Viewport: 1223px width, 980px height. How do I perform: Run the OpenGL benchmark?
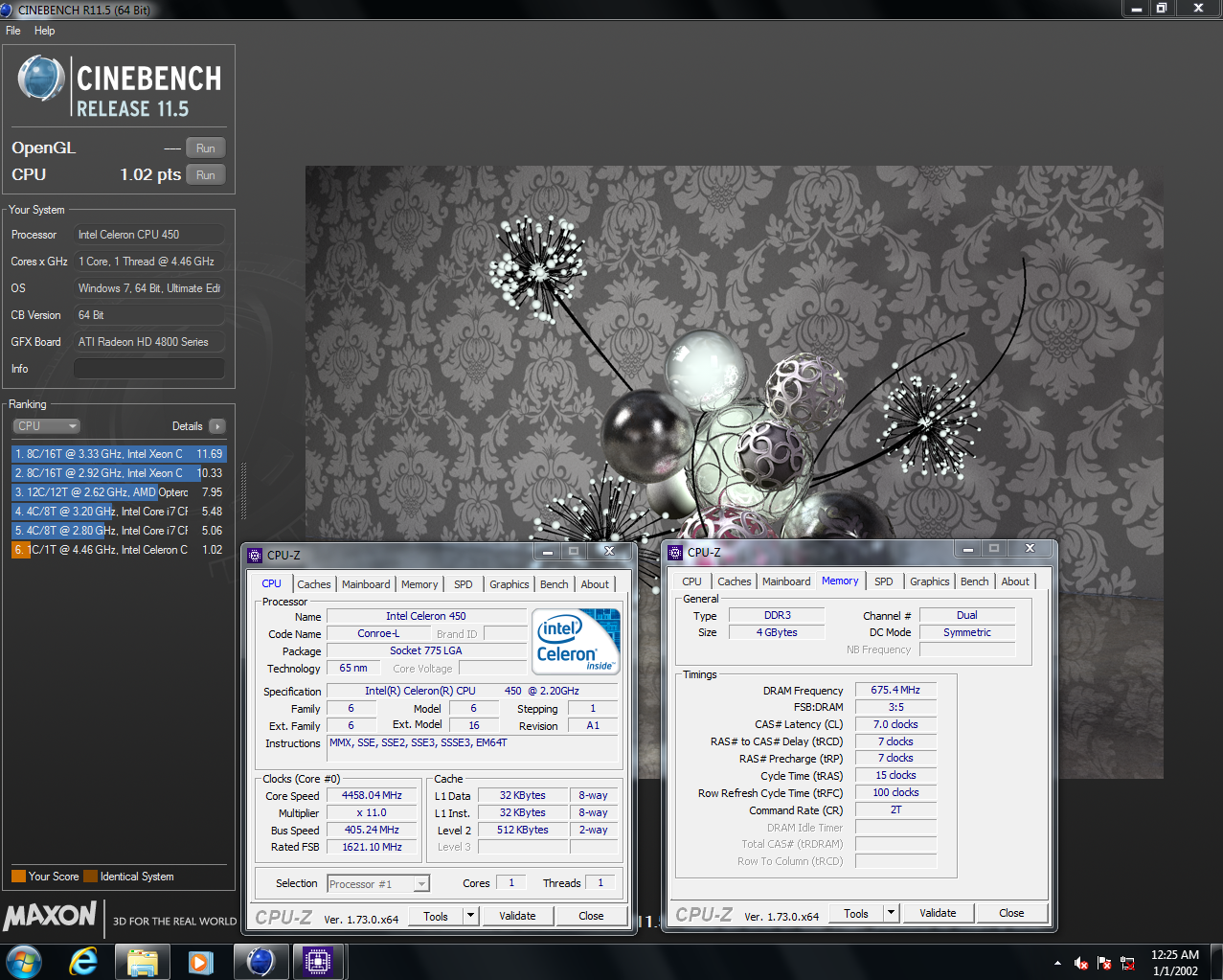pos(206,148)
